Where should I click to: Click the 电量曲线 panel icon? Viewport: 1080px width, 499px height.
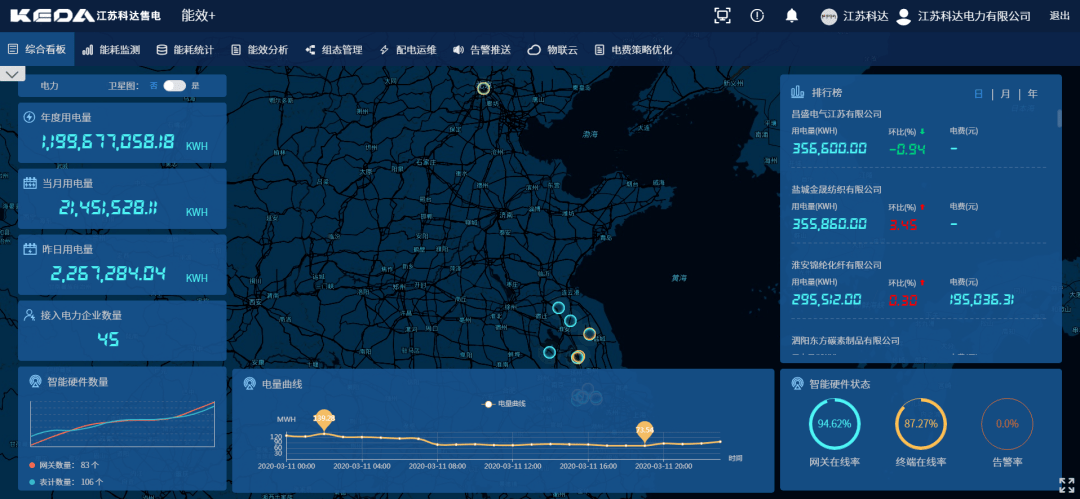pos(249,383)
